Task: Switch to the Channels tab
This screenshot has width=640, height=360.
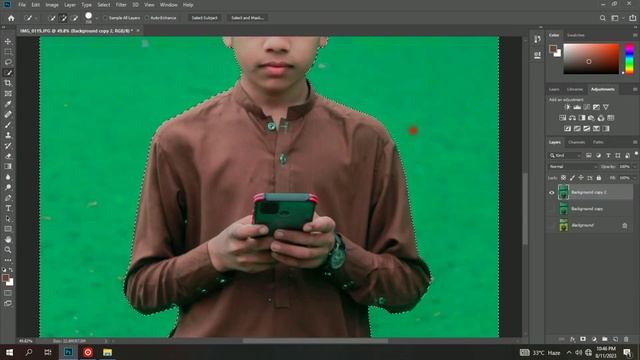Action: pos(576,142)
